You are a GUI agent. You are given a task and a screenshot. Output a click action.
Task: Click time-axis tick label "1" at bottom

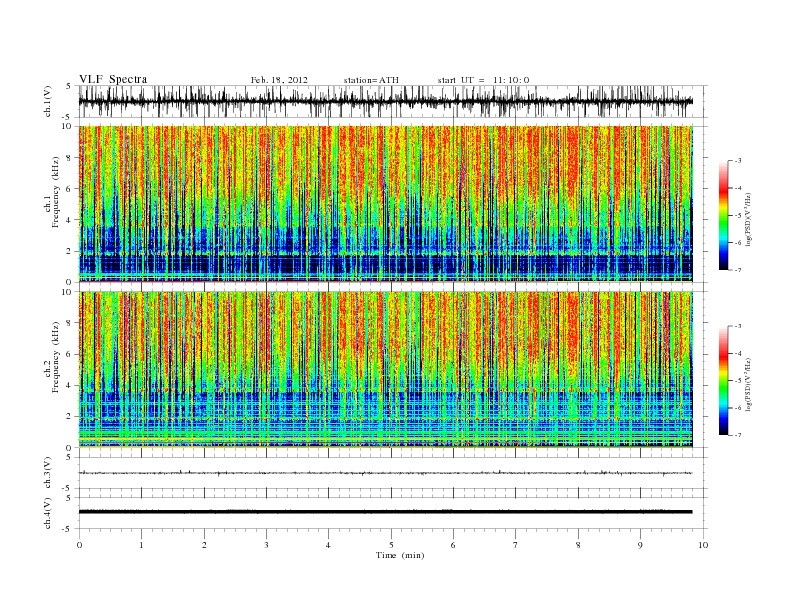point(142,545)
